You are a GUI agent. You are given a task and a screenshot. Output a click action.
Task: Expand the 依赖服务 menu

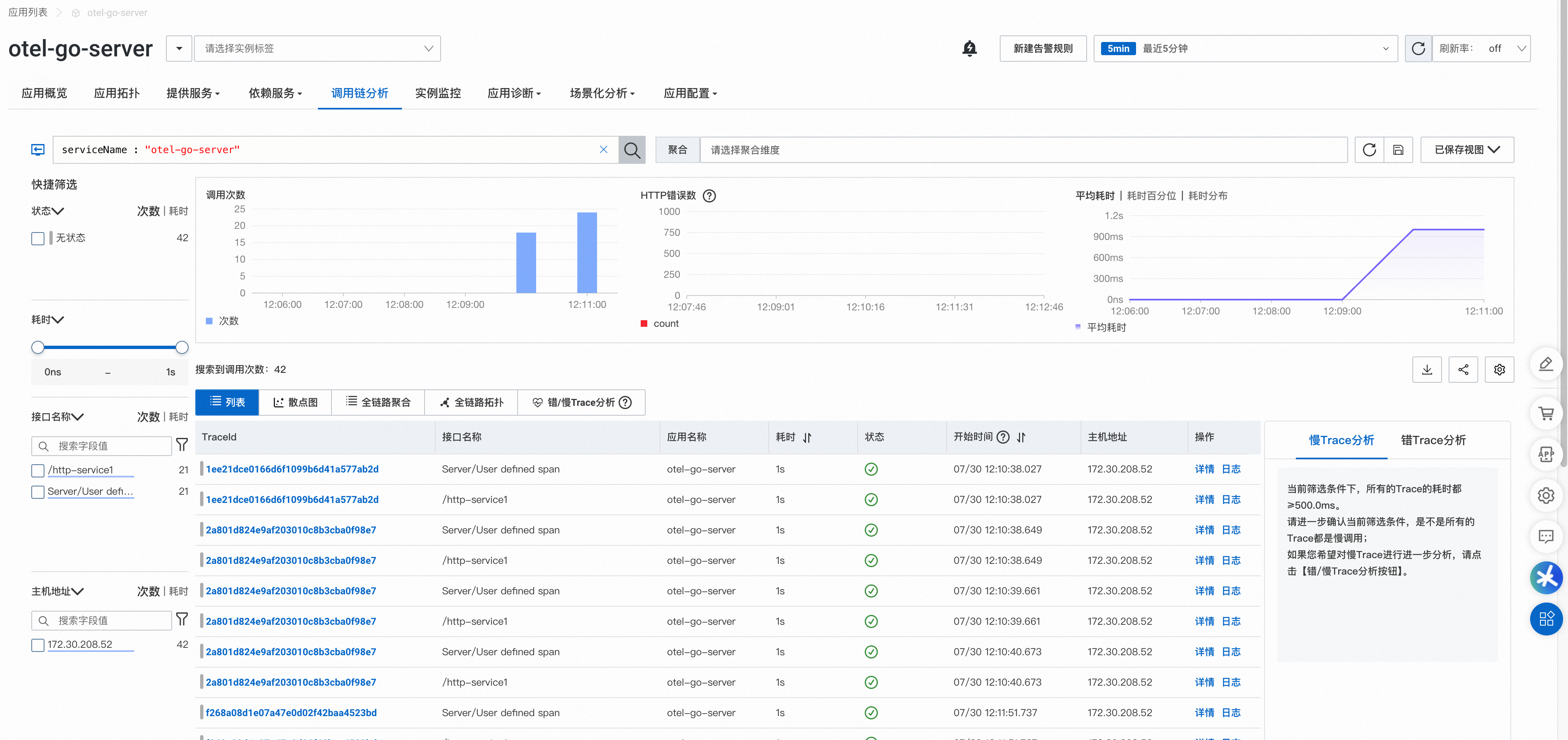pos(275,93)
